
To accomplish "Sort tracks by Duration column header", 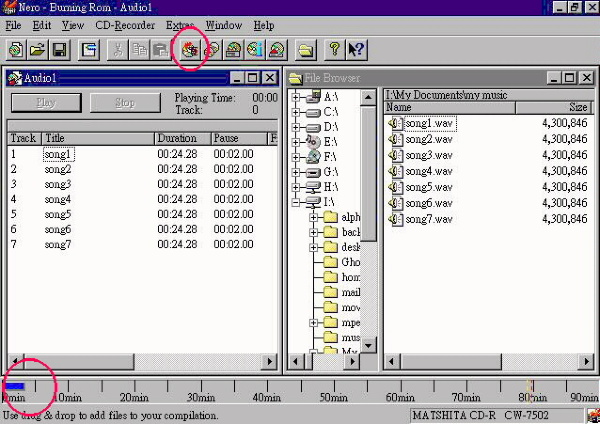I will [x=182, y=138].
